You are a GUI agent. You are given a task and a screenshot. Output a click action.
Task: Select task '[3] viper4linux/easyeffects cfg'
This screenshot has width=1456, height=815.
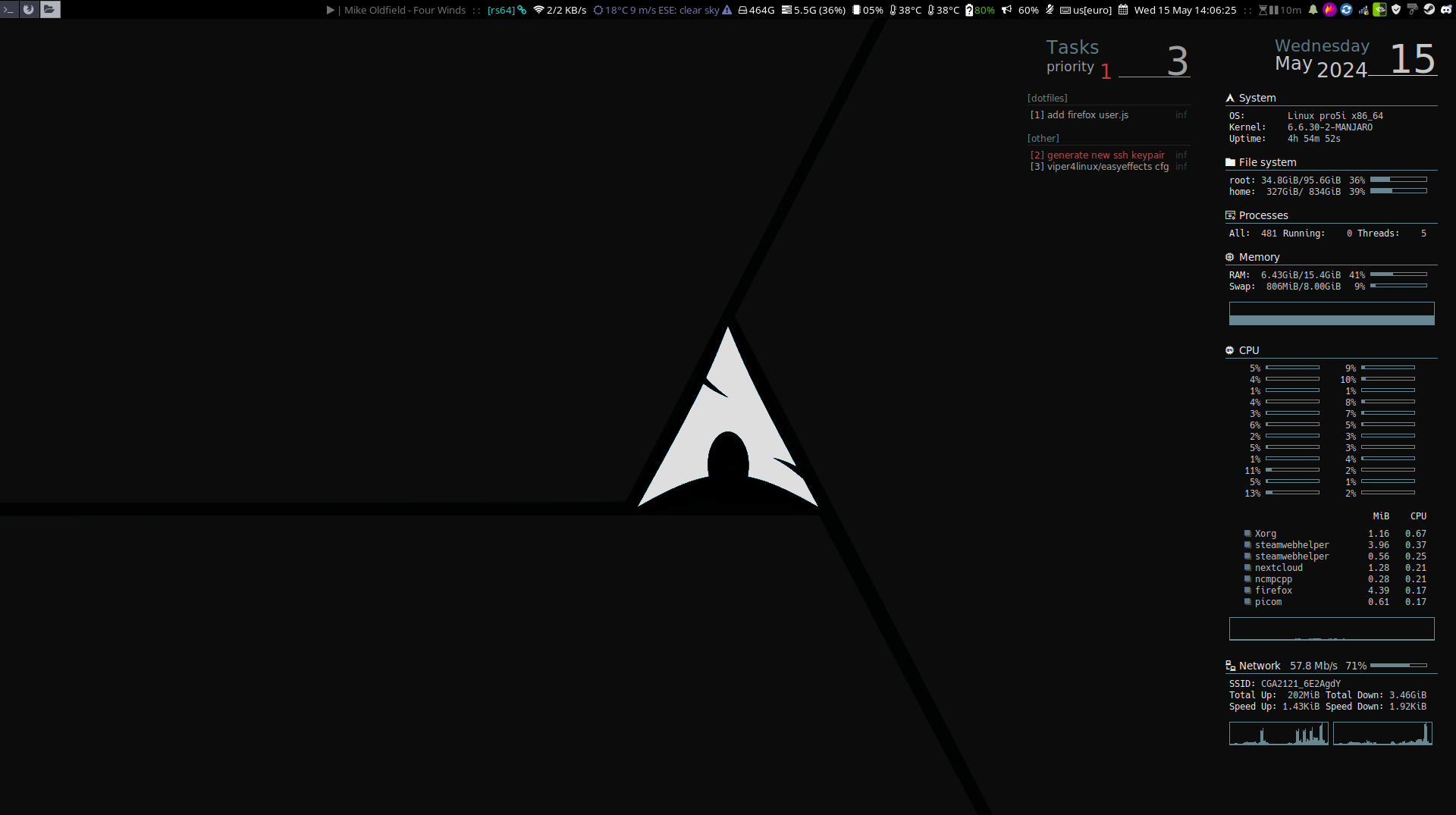[x=1099, y=166]
